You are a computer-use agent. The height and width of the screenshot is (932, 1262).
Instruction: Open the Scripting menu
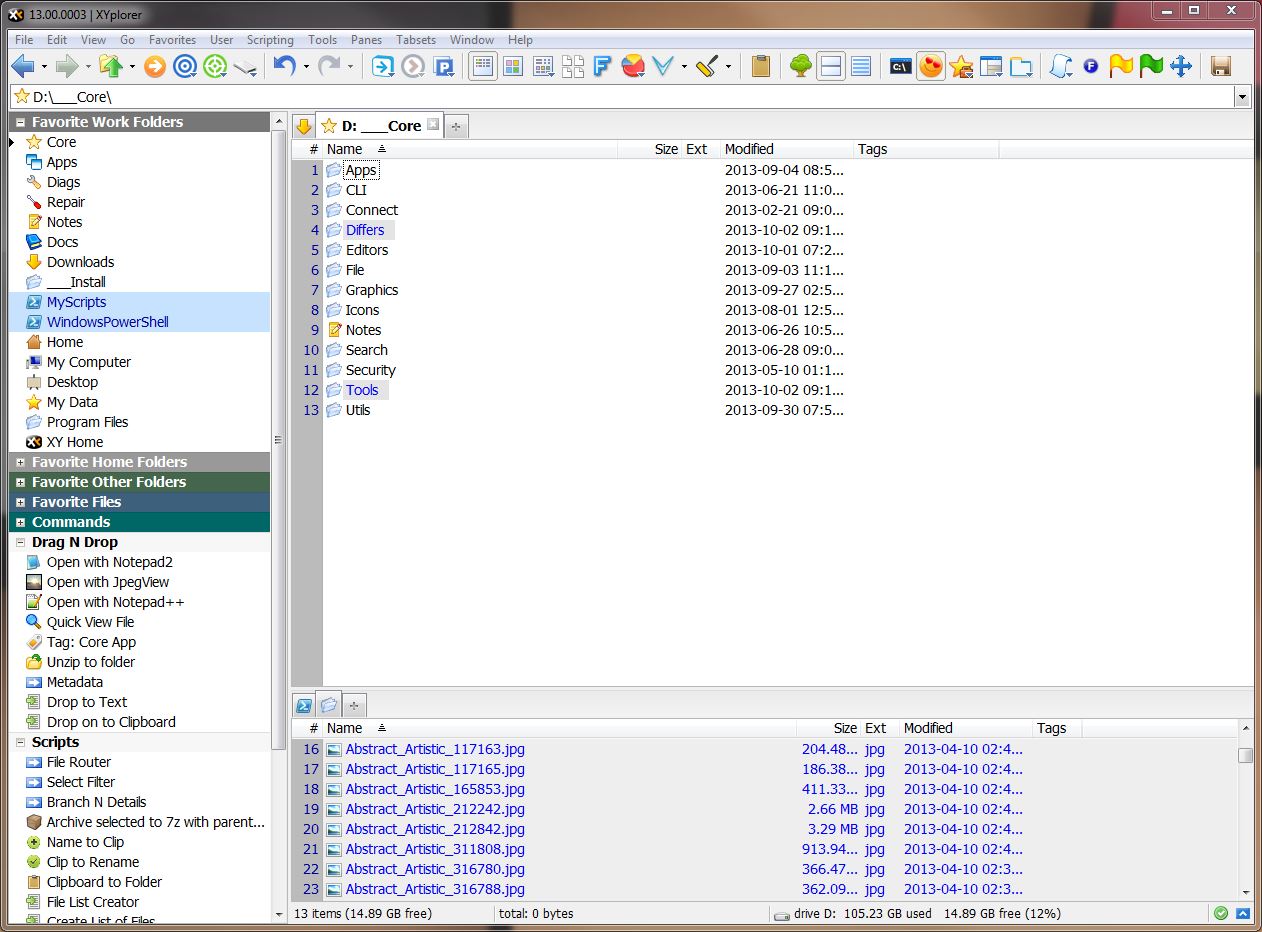pos(270,40)
